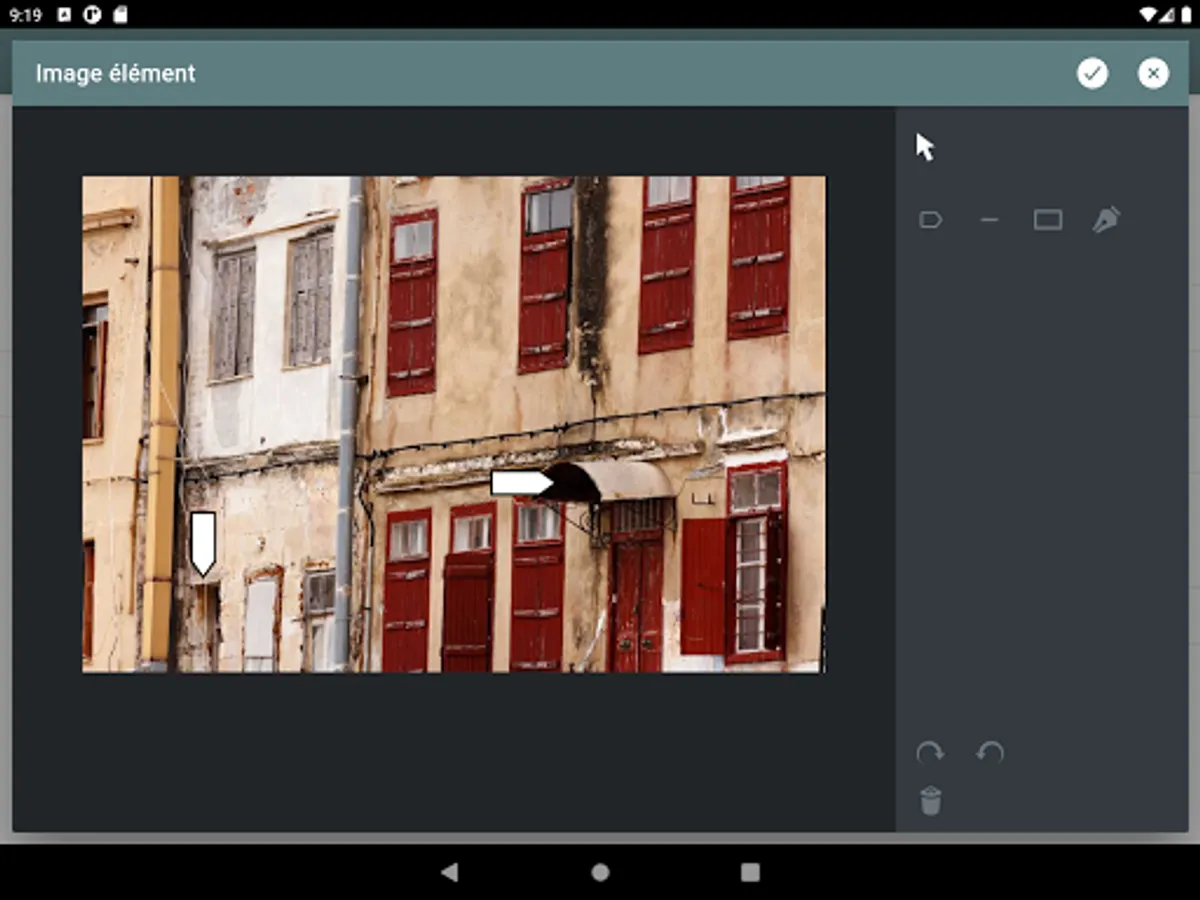Viewport: 1200px width, 900px height.
Task: Tap the Image élément title text
Action: (116, 73)
